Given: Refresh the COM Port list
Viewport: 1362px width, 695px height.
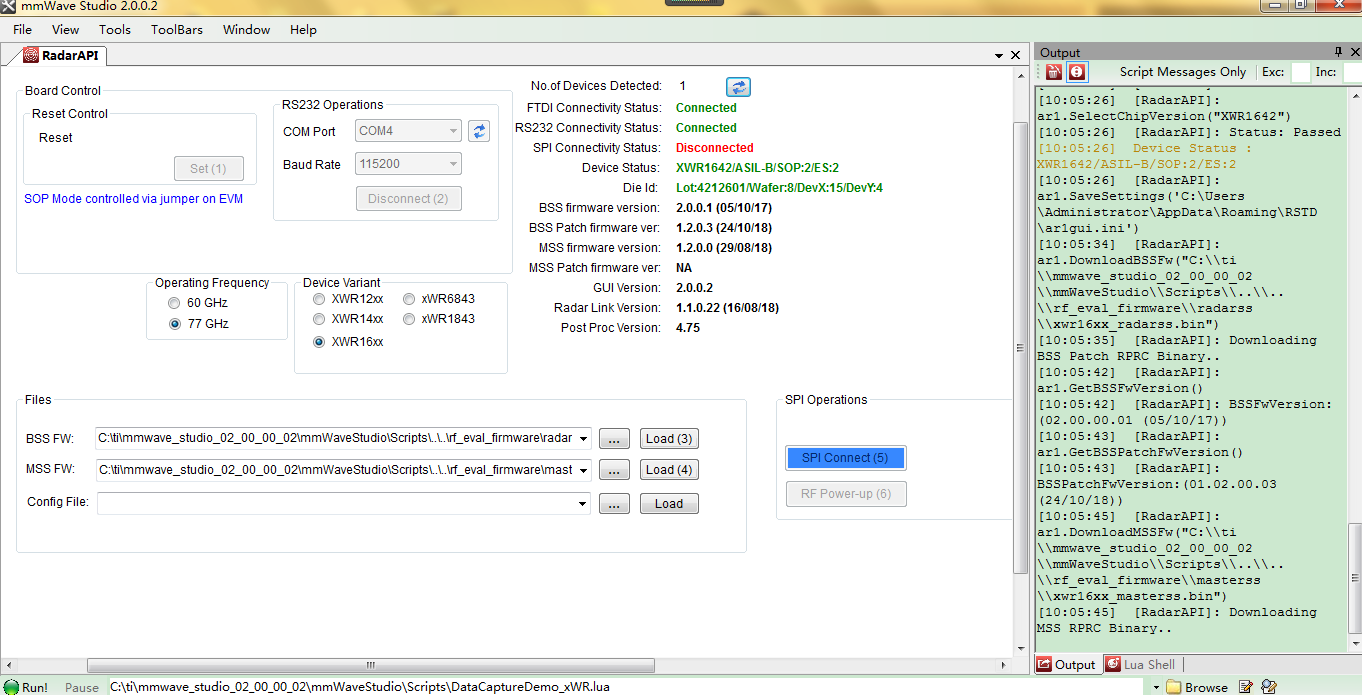Looking at the screenshot, I should (x=479, y=131).
